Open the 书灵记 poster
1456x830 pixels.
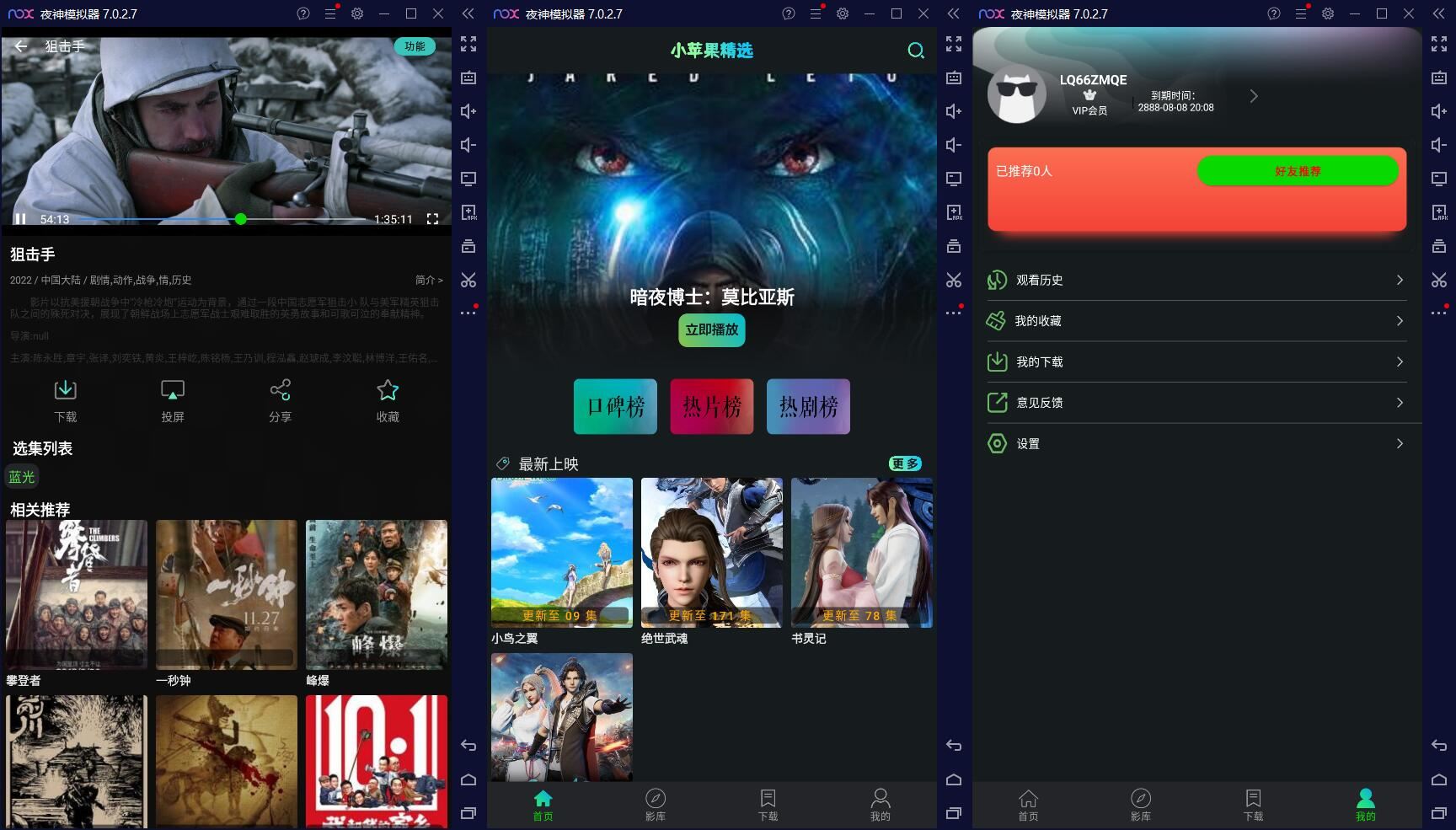pos(862,553)
